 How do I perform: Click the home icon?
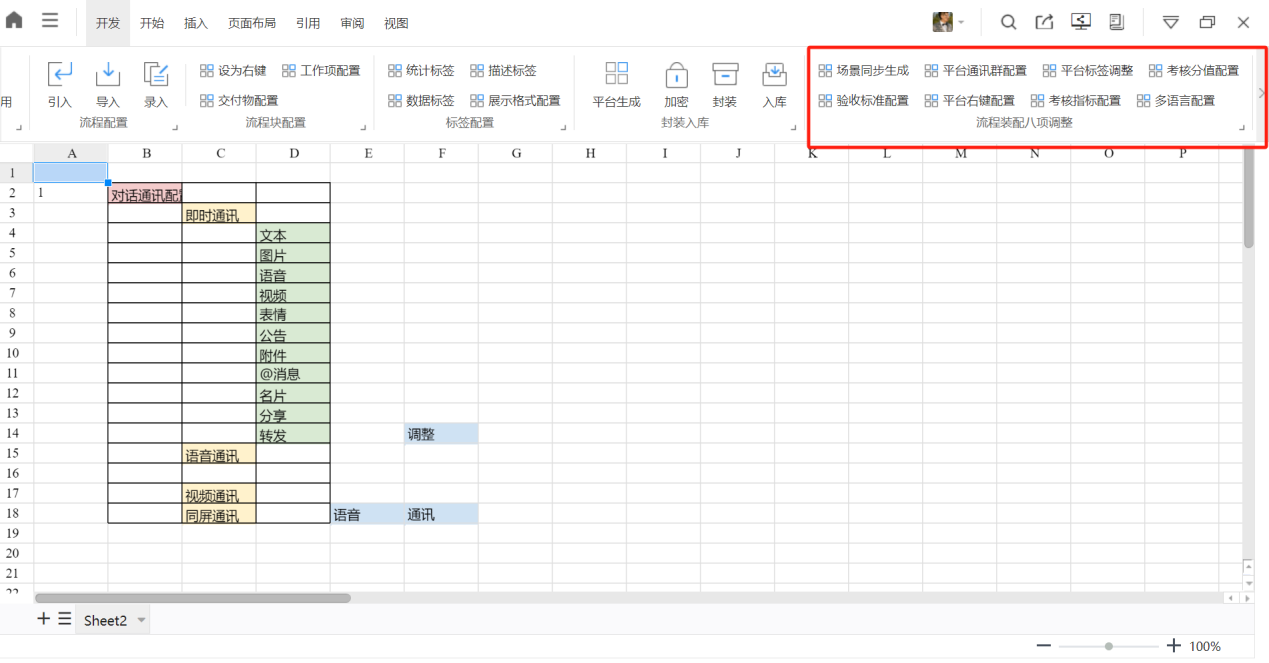(15, 21)
